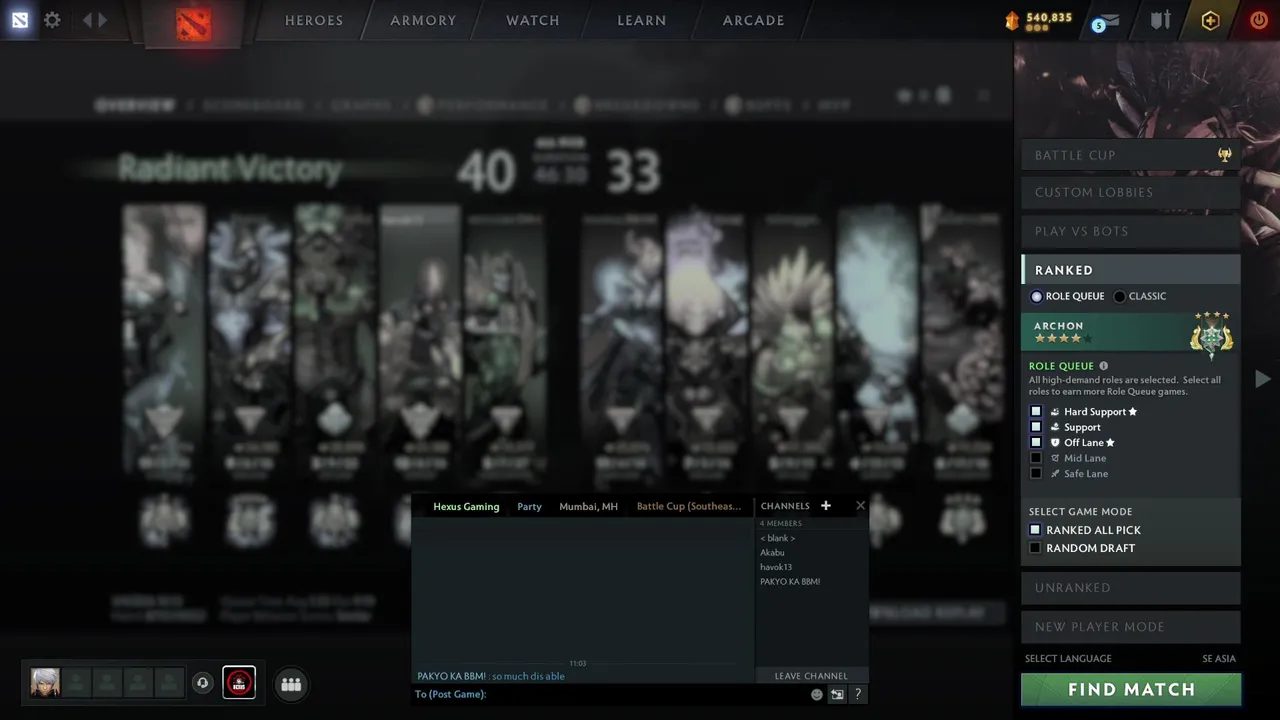Open the Dota 2 main menu logo
Screen dimensions: 1280x720
pyautogui.click(x=20, y=20)
